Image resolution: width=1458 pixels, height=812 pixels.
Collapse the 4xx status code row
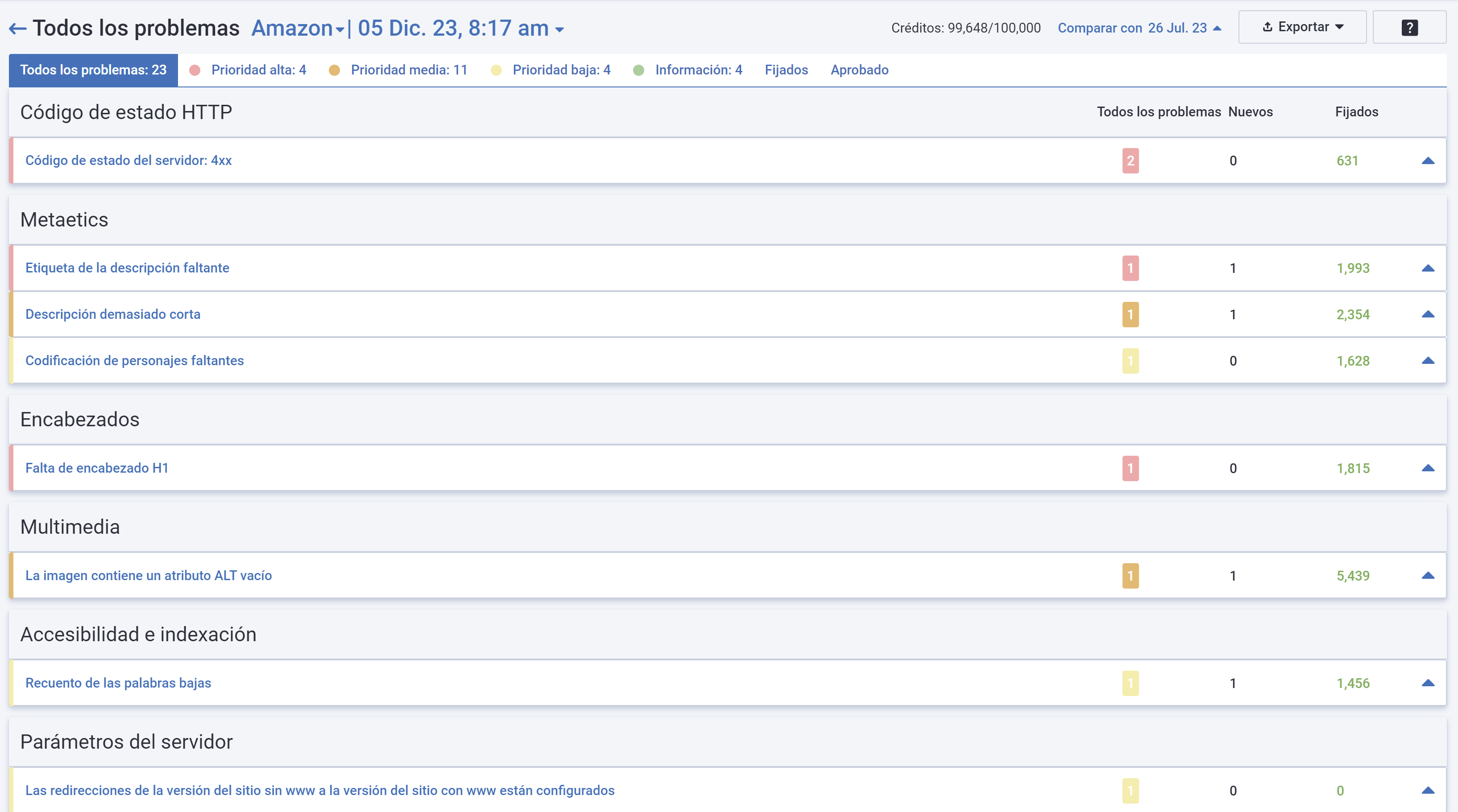coord(1428,161)
